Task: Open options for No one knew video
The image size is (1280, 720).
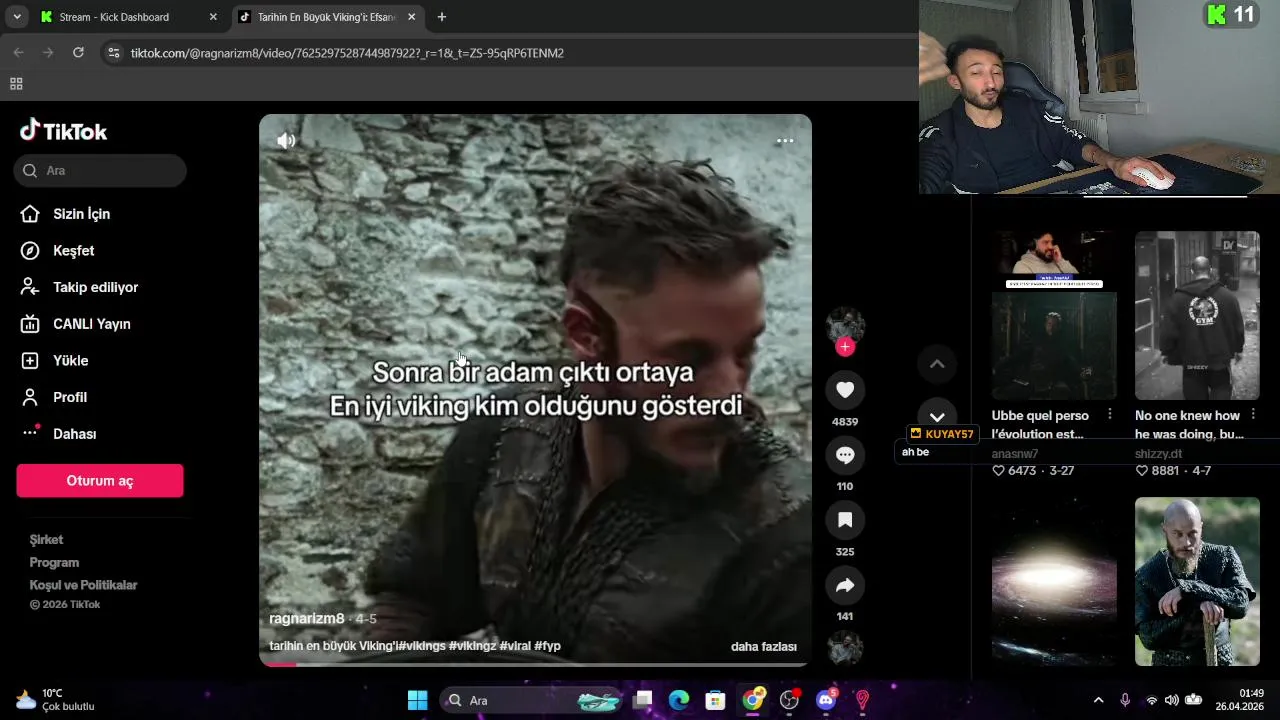Action: [1253, 415]
